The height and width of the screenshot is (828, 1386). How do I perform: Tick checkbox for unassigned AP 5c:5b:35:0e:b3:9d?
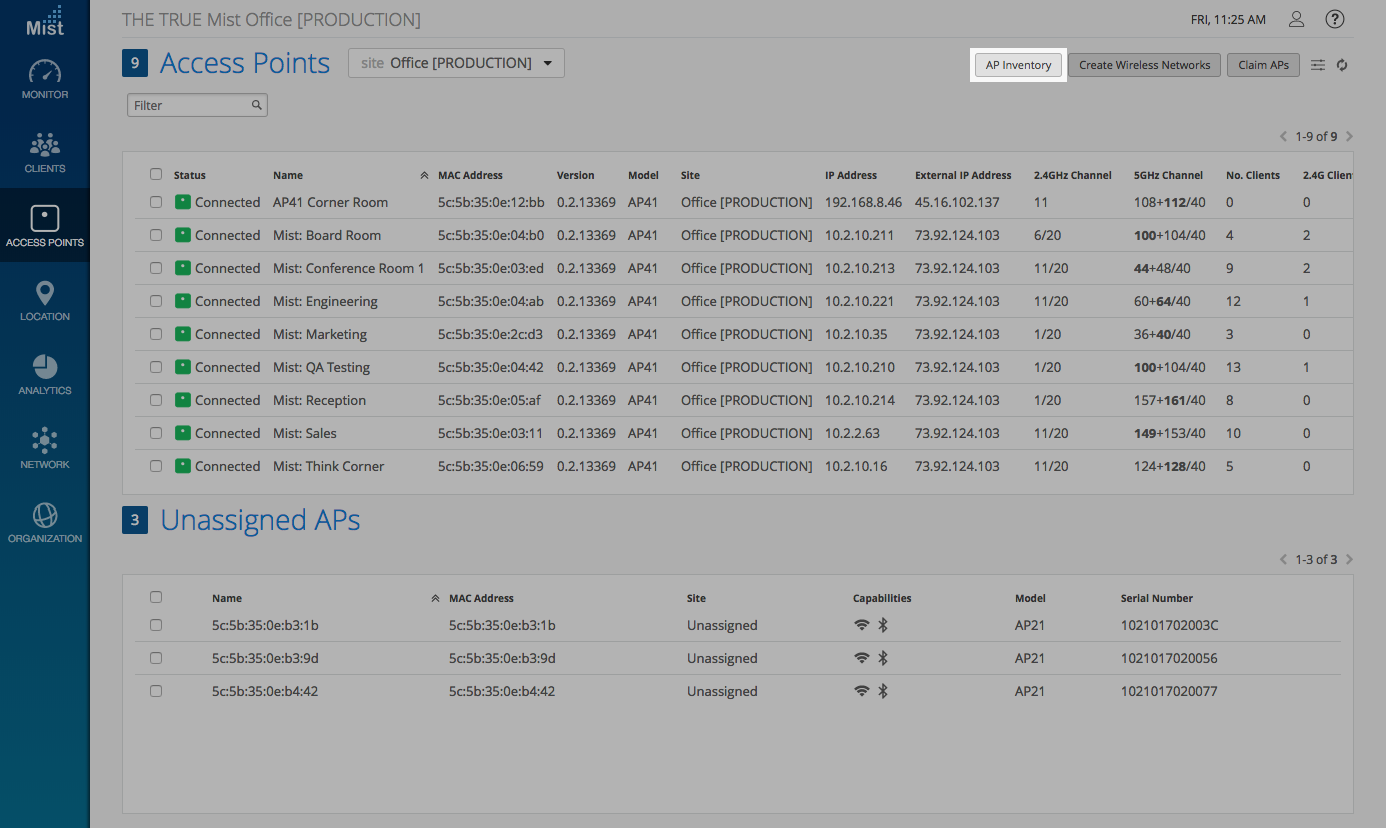pyautogui.click(x=156, y=658)
